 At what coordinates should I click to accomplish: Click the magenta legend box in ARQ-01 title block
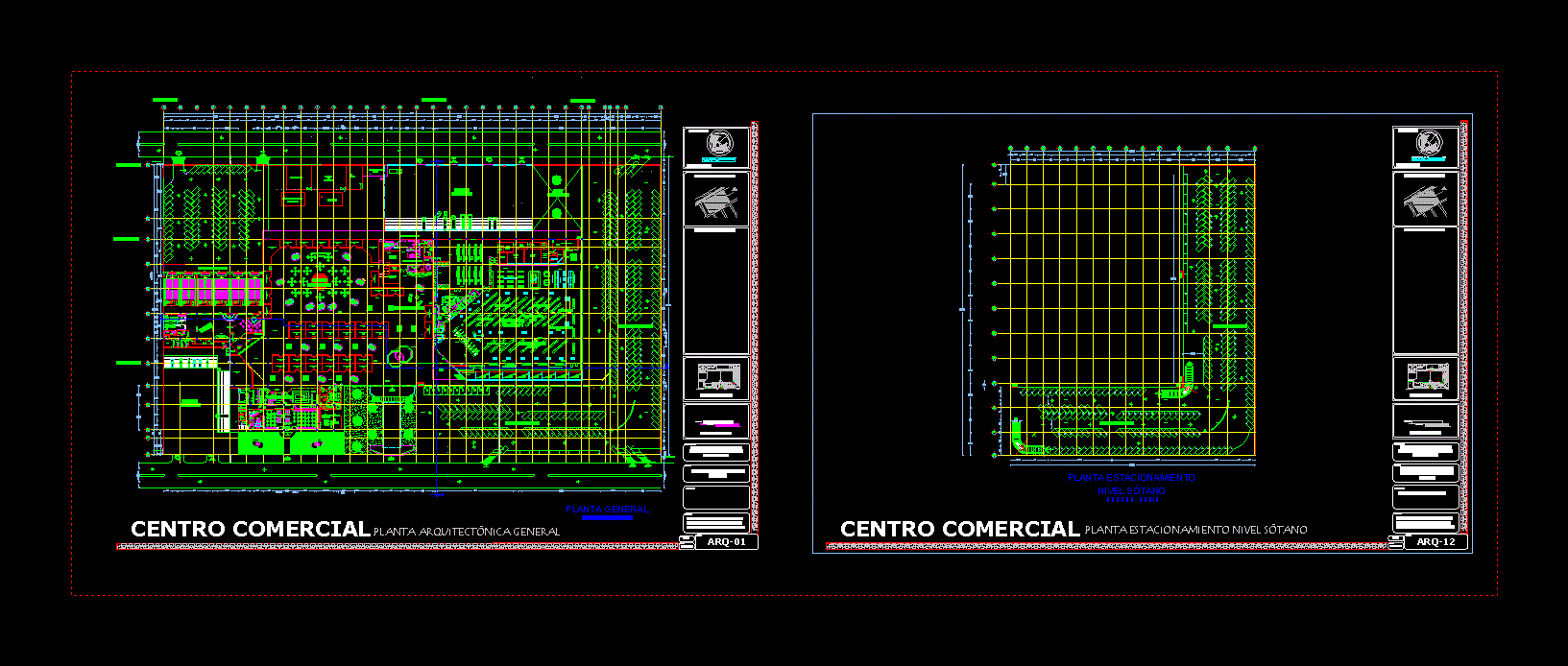716,422
